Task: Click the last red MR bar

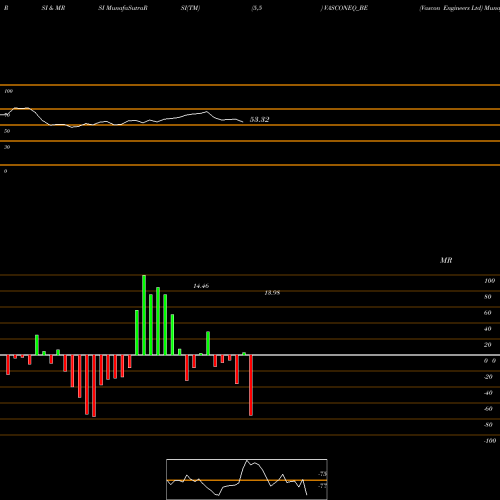Action: coord(251,385)
